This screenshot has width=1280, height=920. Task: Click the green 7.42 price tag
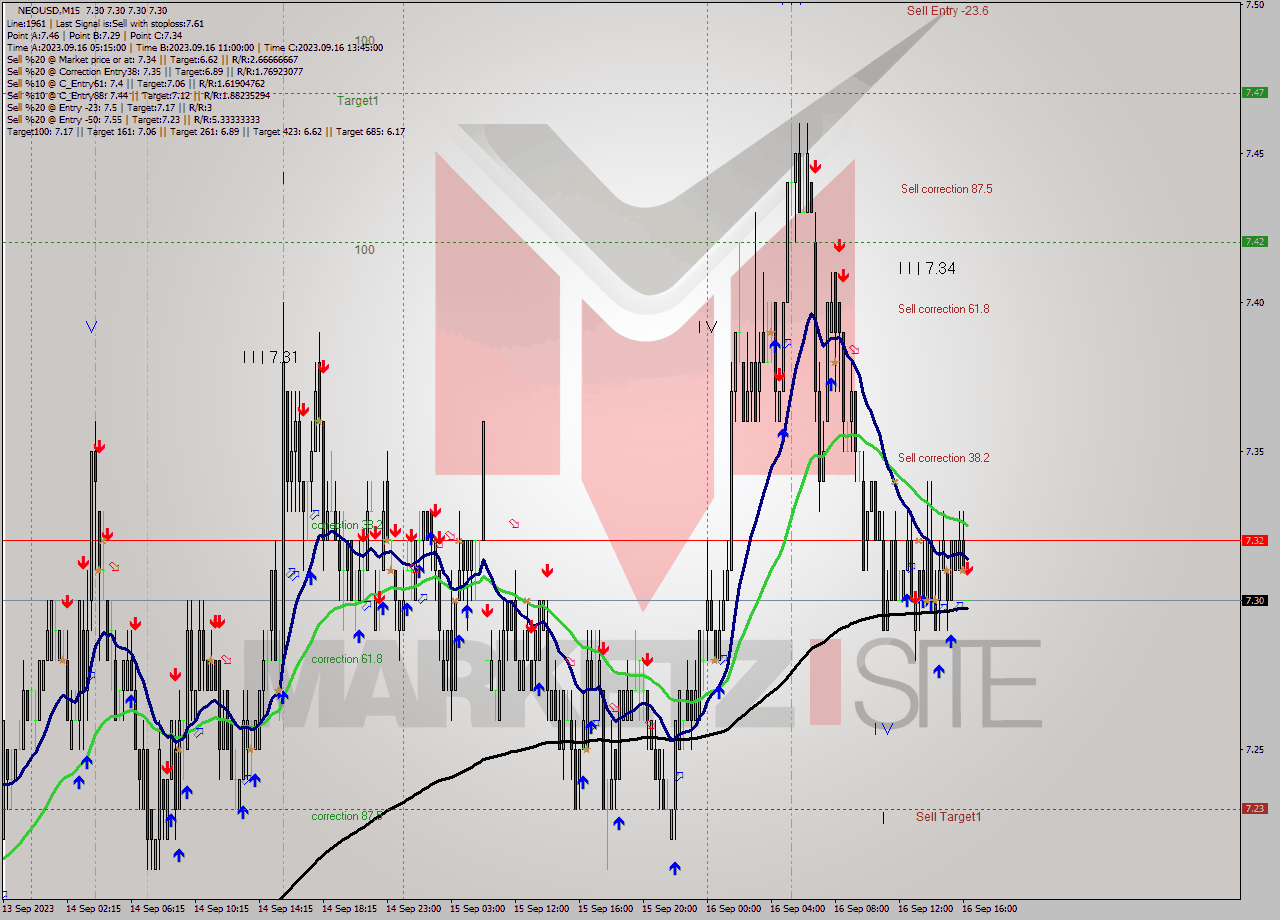point(1255,241)
